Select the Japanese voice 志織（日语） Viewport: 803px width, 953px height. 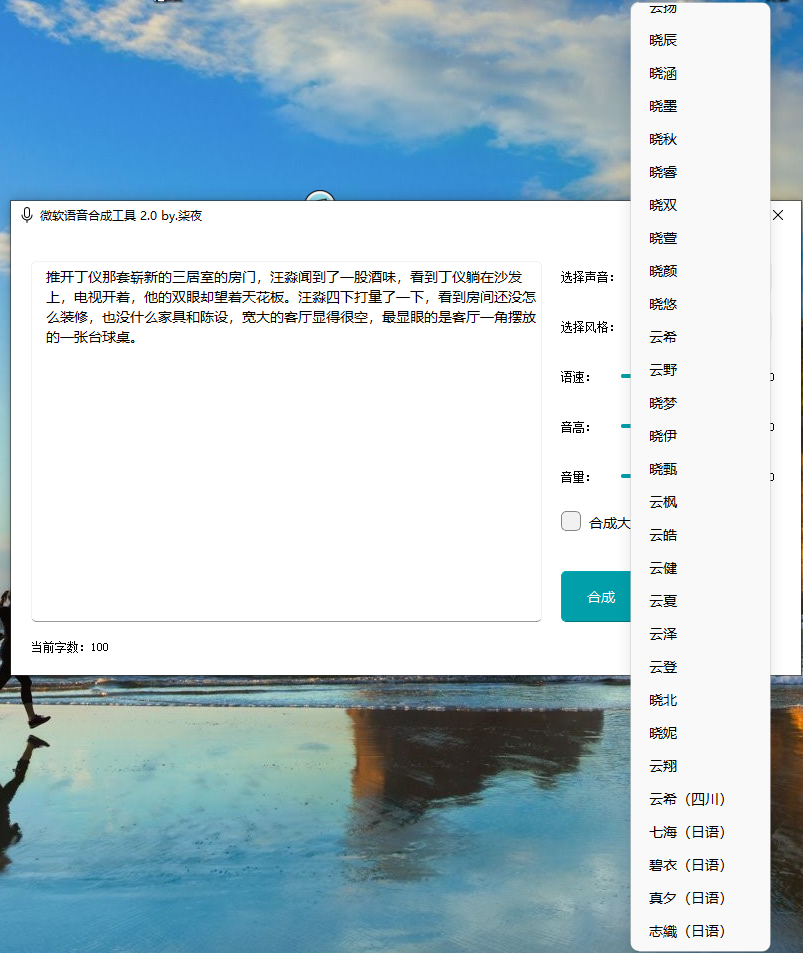point(687,931)
